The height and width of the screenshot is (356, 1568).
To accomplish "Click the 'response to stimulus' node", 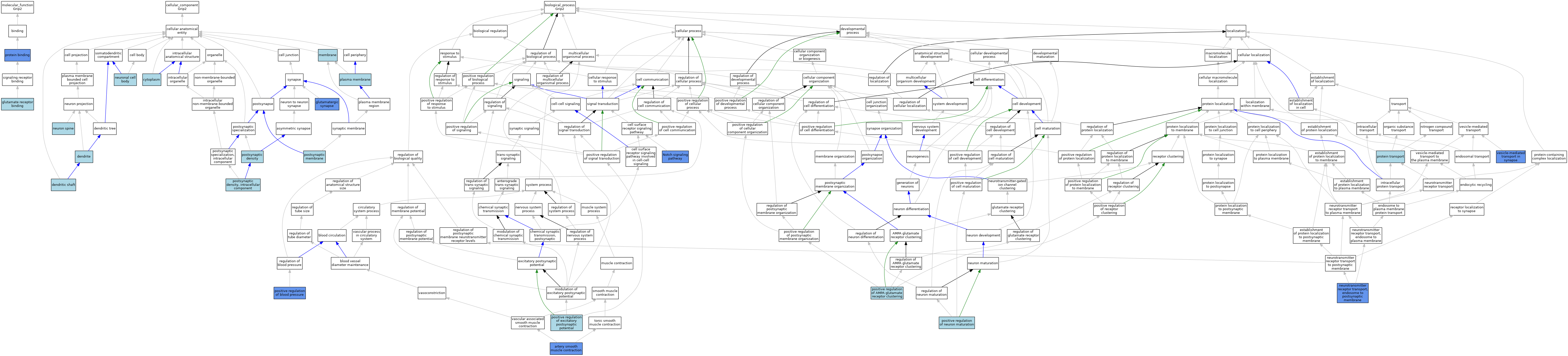I will (449, 55).
